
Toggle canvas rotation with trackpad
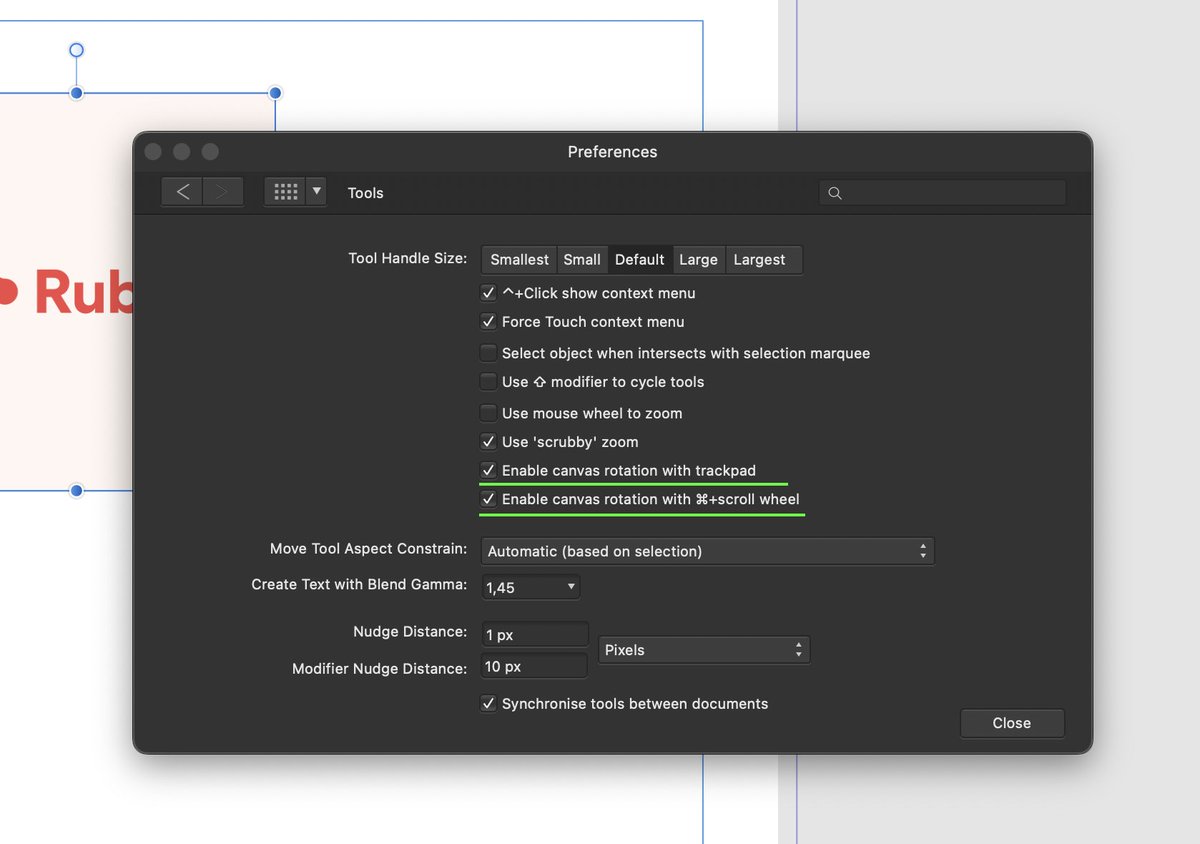[488, 471]
